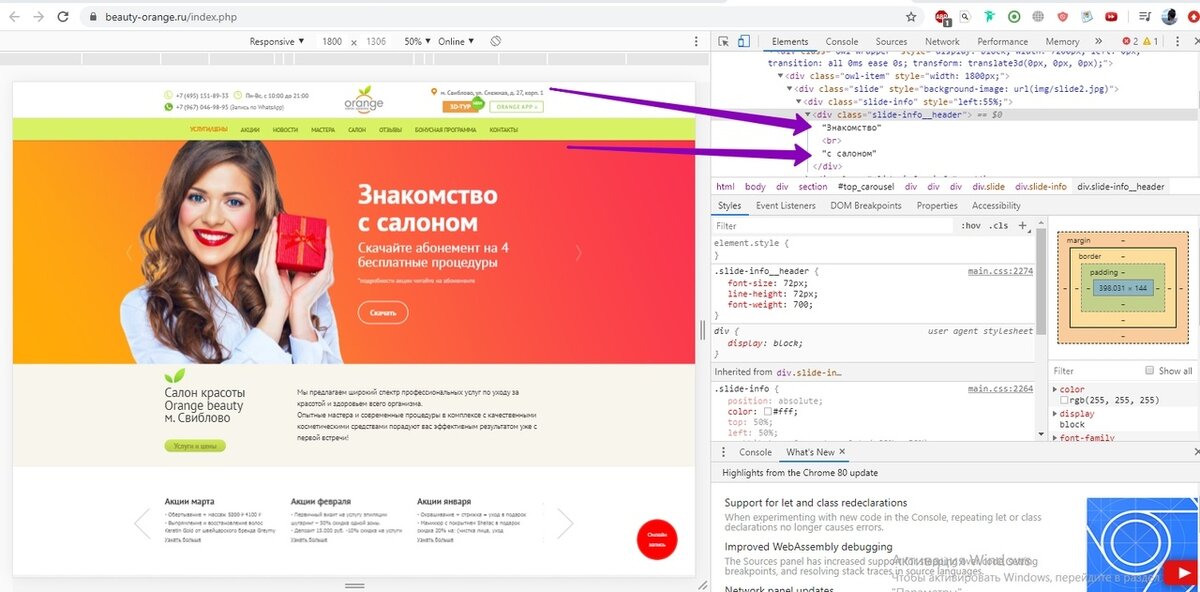Go to the previous slide arrow in carousel
Viewport: 1200px width, 592px height.
tap(129, 253)
